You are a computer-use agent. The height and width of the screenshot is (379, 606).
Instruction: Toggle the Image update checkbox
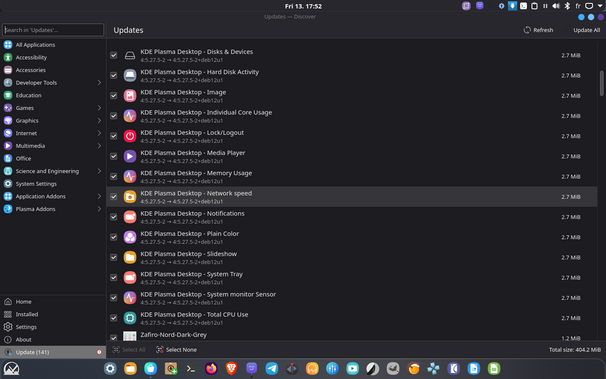(114, 95)
